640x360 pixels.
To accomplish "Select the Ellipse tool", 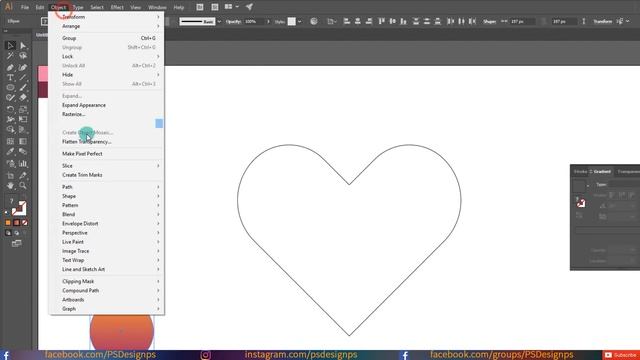I will (x=10, y=87).
